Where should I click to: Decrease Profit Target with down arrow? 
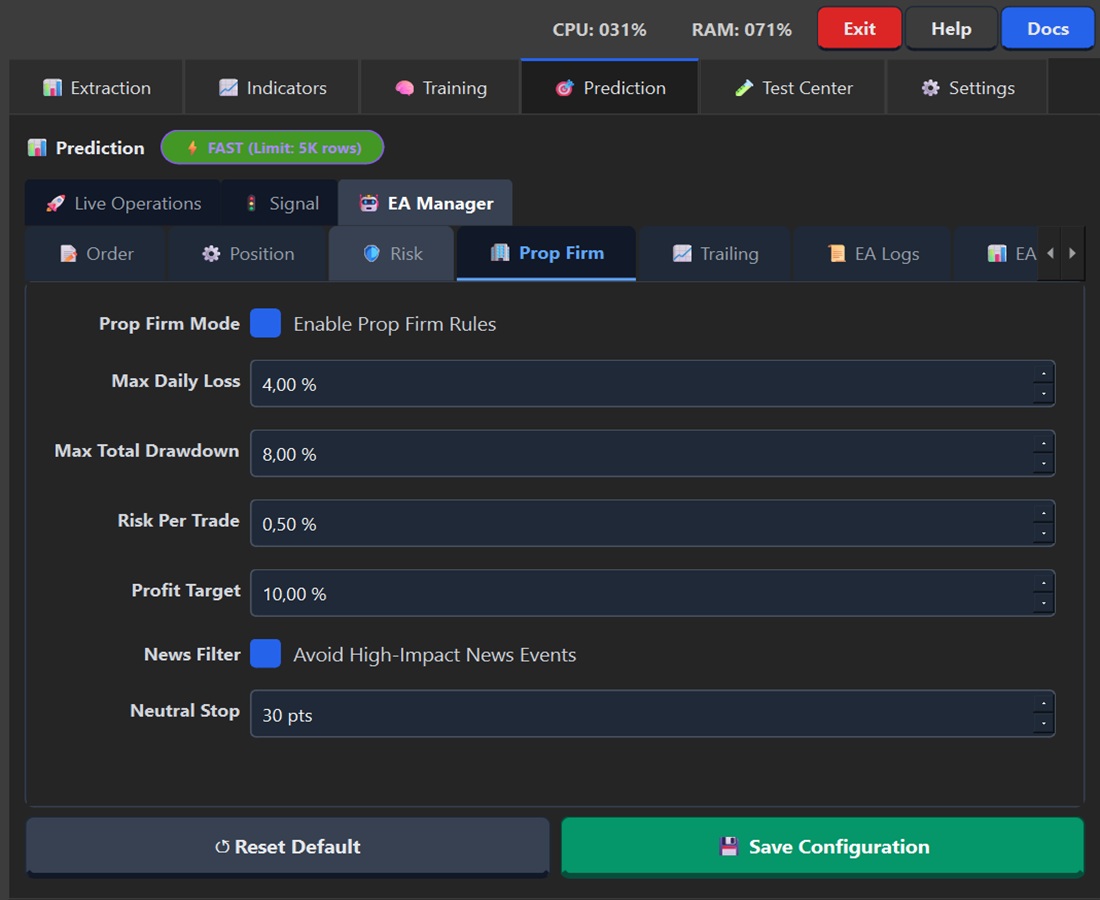(x=1043, y=603)
